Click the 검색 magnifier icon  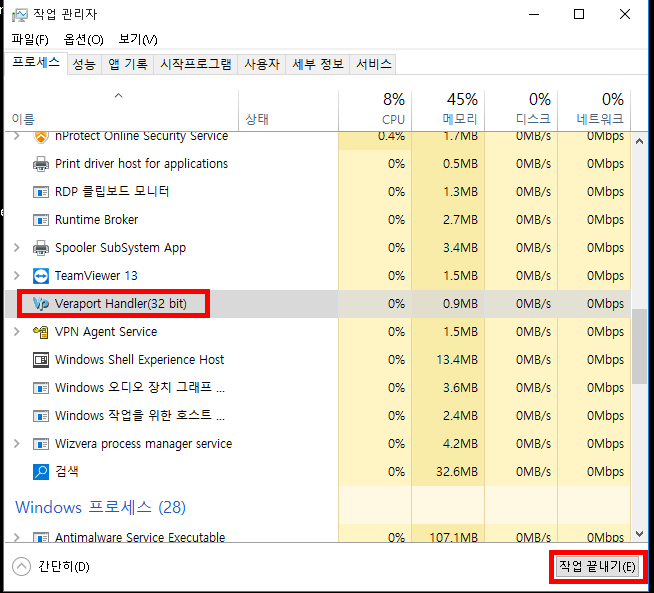tap(40, 472)
